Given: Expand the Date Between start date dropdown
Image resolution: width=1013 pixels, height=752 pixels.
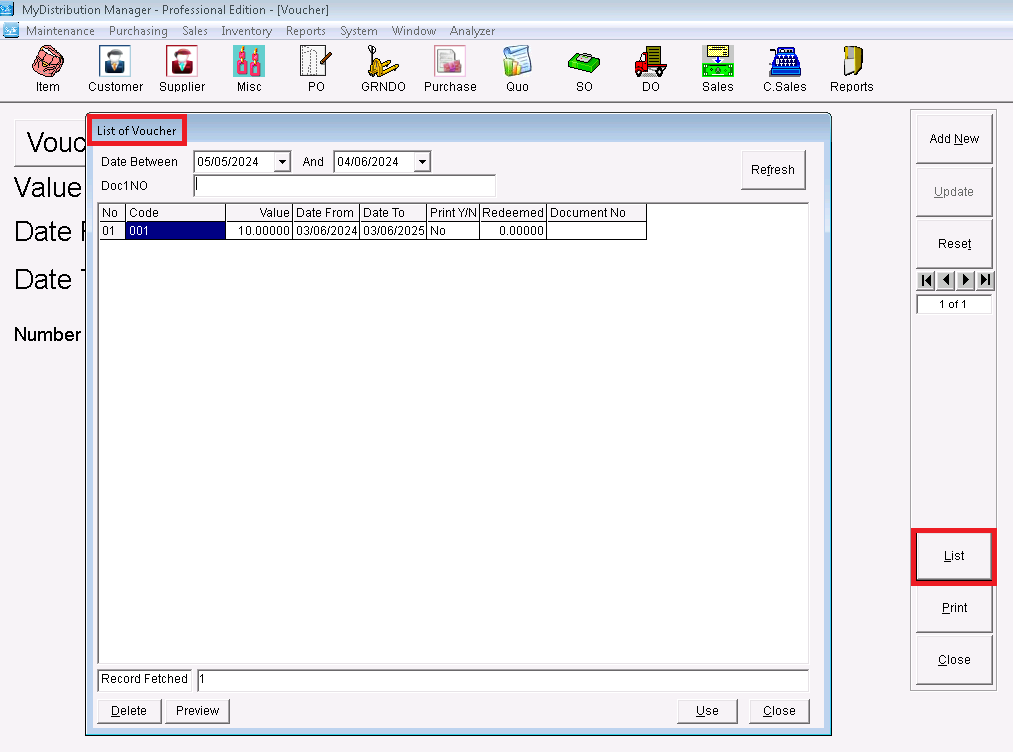Looking at the screenshot, I should coord(282,162).
